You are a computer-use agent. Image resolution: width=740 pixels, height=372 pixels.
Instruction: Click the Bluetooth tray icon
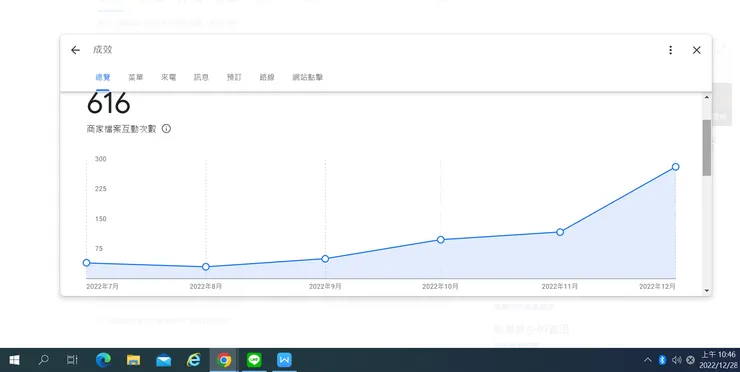pos(662,360)
